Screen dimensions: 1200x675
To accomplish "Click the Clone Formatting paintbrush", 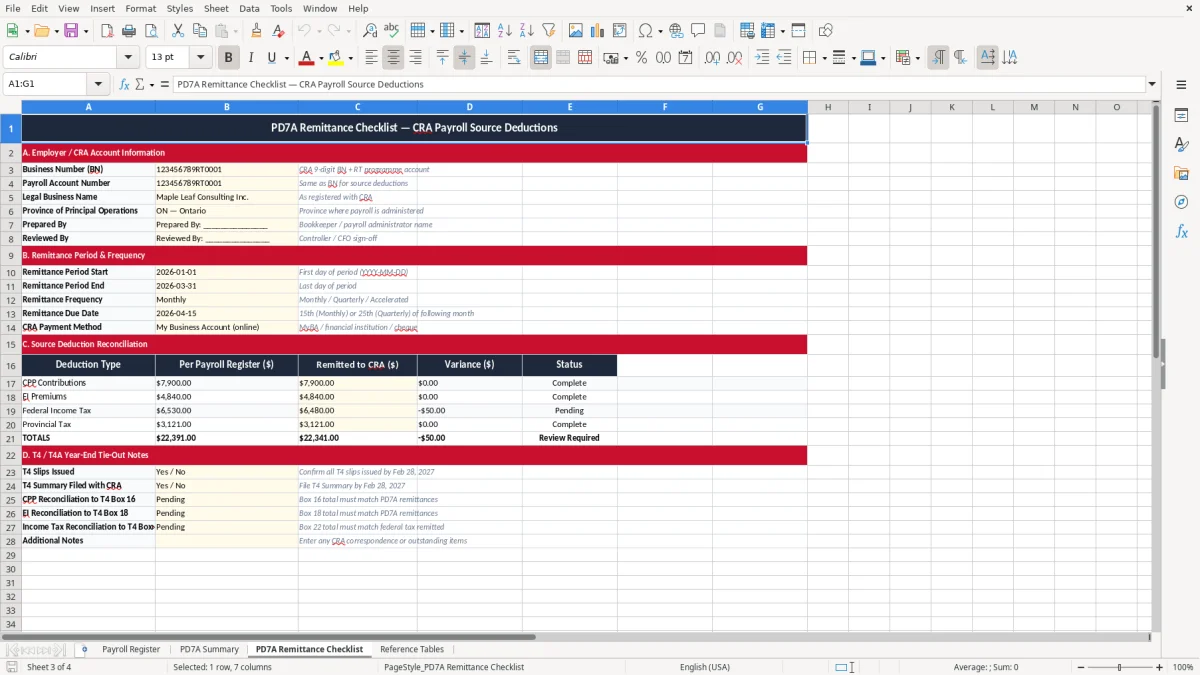I will [256, 31].
